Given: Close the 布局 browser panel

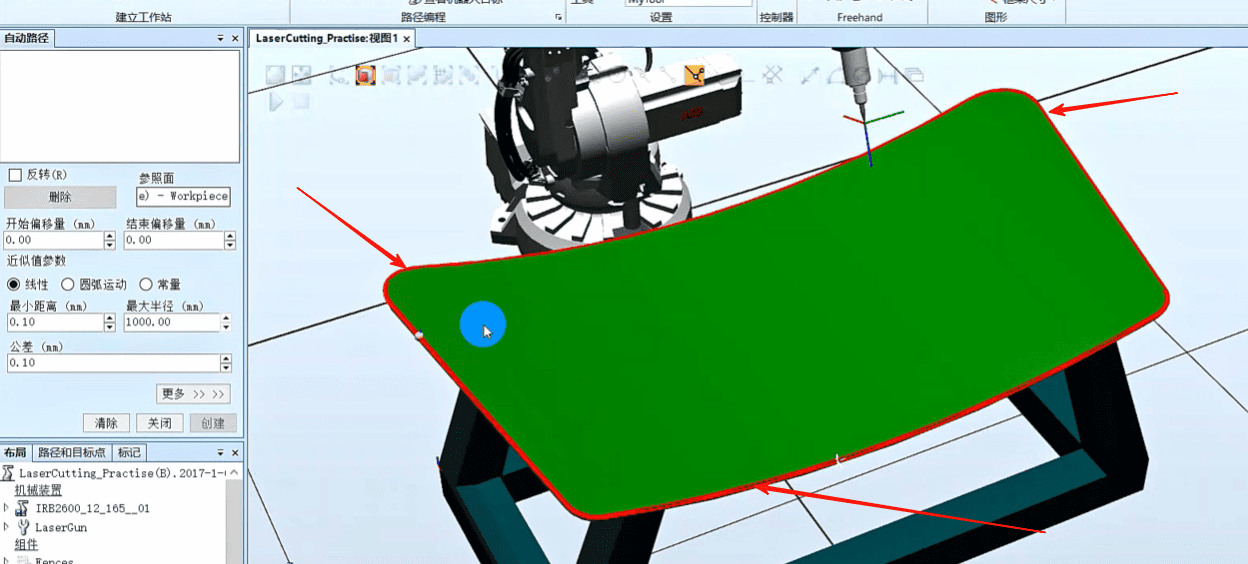Looking at the screenshot, I should tap(235, 453).
